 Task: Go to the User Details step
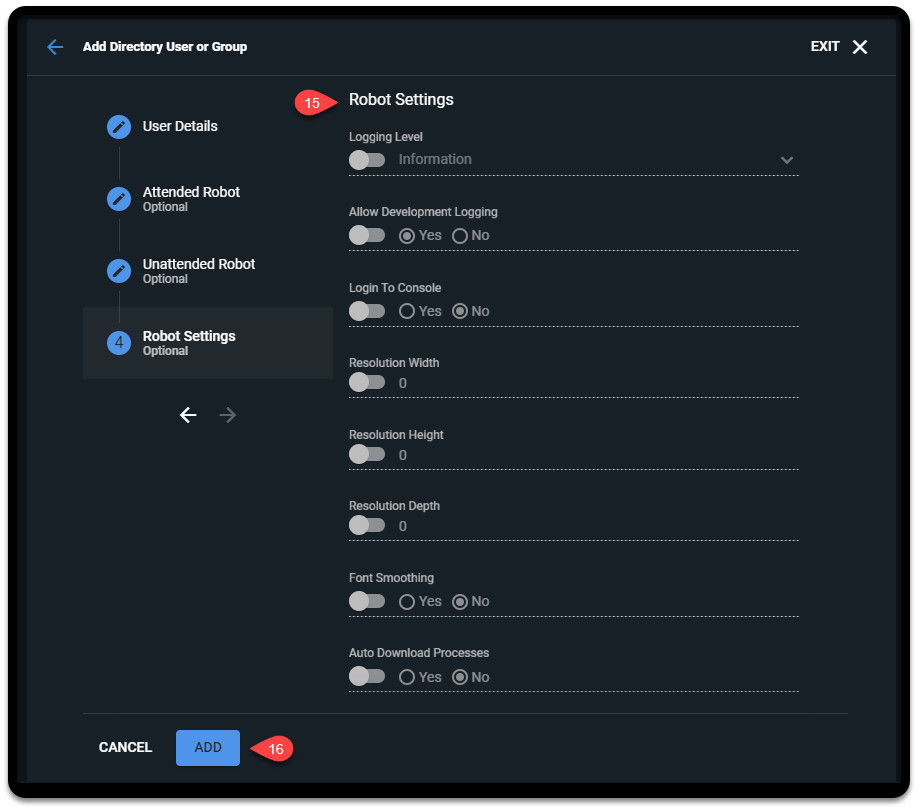pos(181,126)
